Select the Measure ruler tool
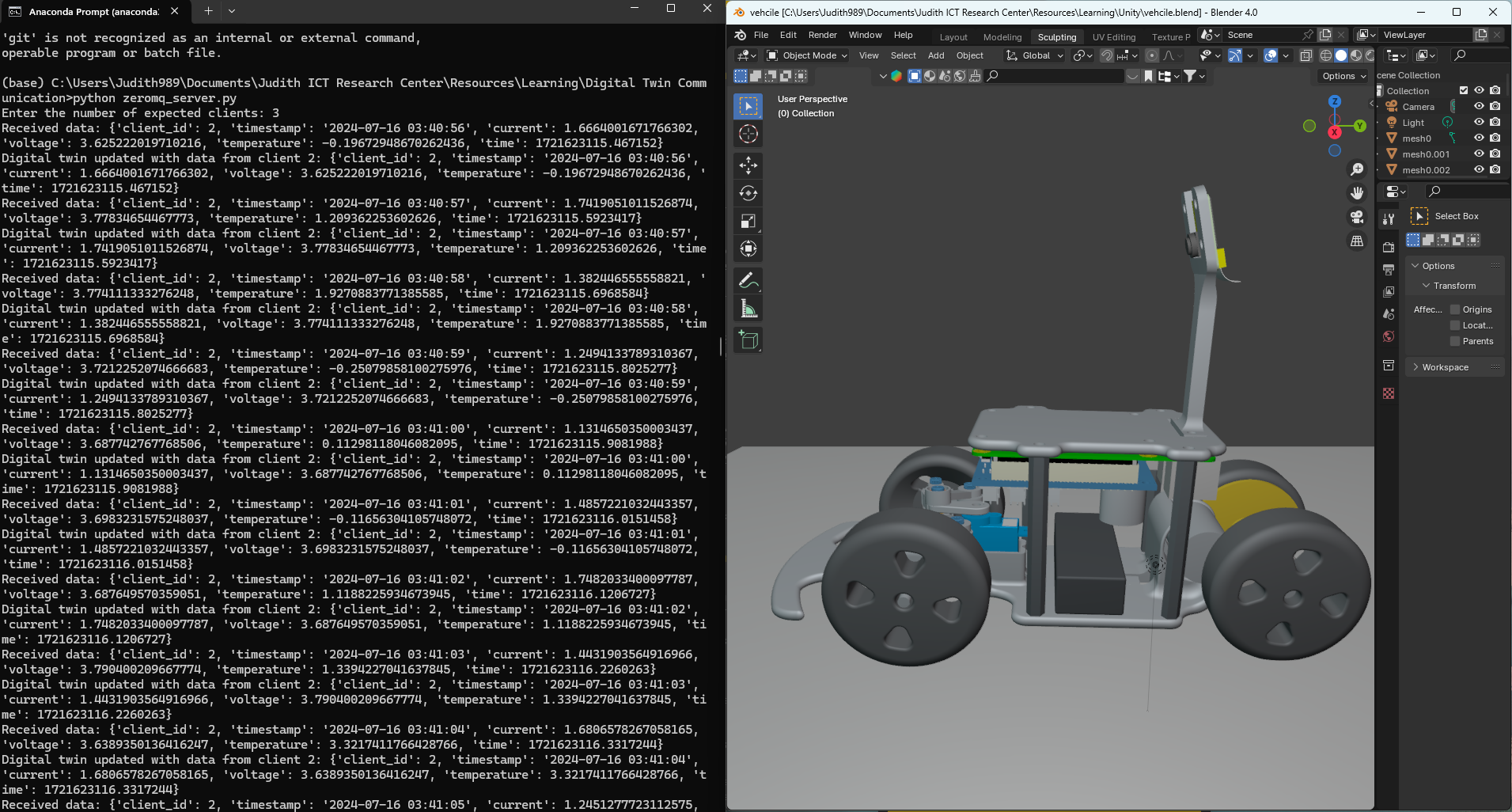 pyautogui.click(x=748, y=308)
